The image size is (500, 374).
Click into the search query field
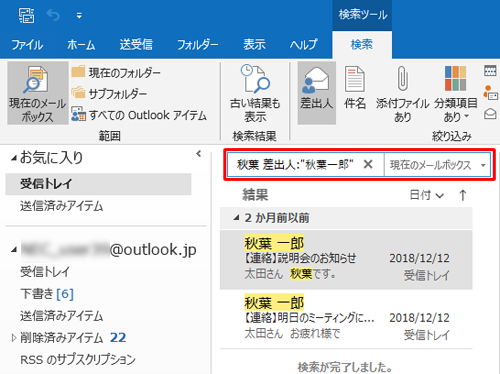click(x=295, y=164)
